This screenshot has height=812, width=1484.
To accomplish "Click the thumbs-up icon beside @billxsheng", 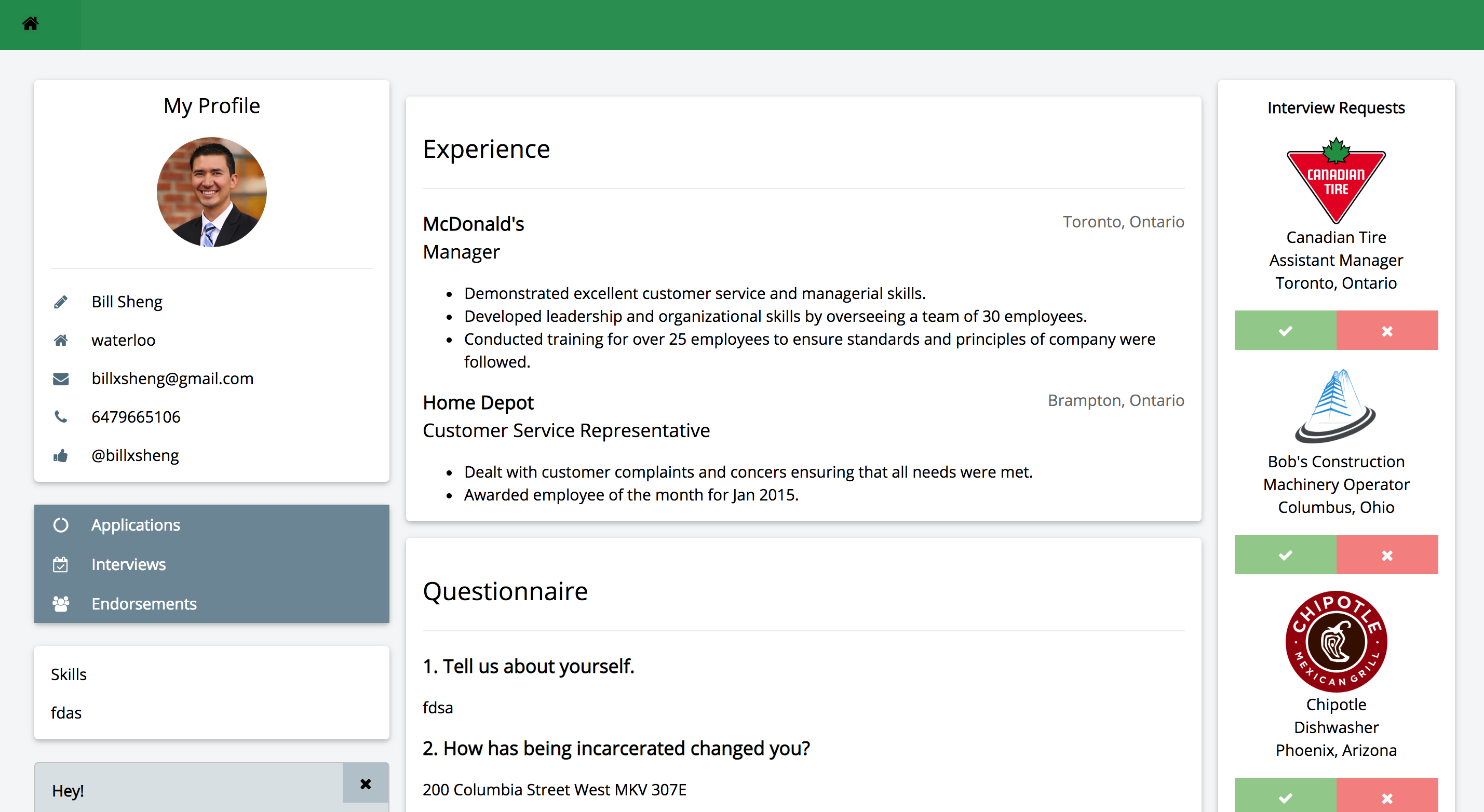I will pos(60,456).
